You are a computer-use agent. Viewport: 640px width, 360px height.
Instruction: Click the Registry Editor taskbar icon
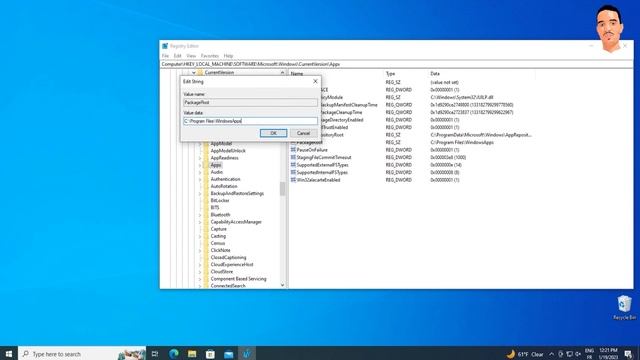pyautogui.click(x=247, y=354)
